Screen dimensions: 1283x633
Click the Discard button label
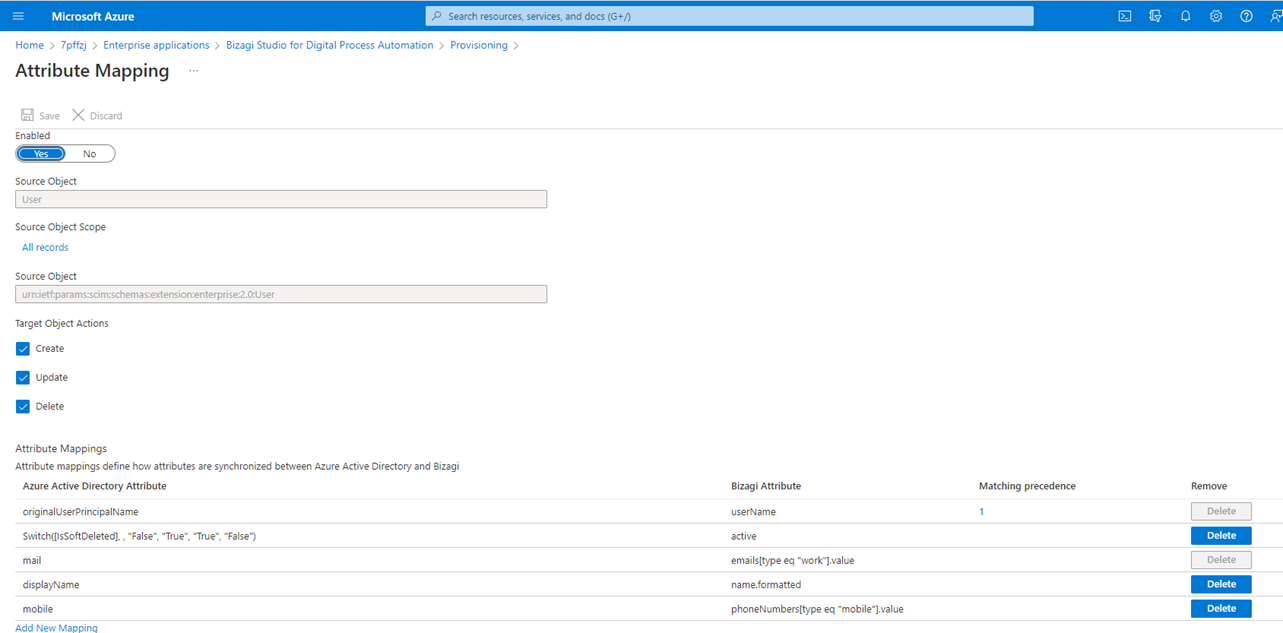coord(106,116)
